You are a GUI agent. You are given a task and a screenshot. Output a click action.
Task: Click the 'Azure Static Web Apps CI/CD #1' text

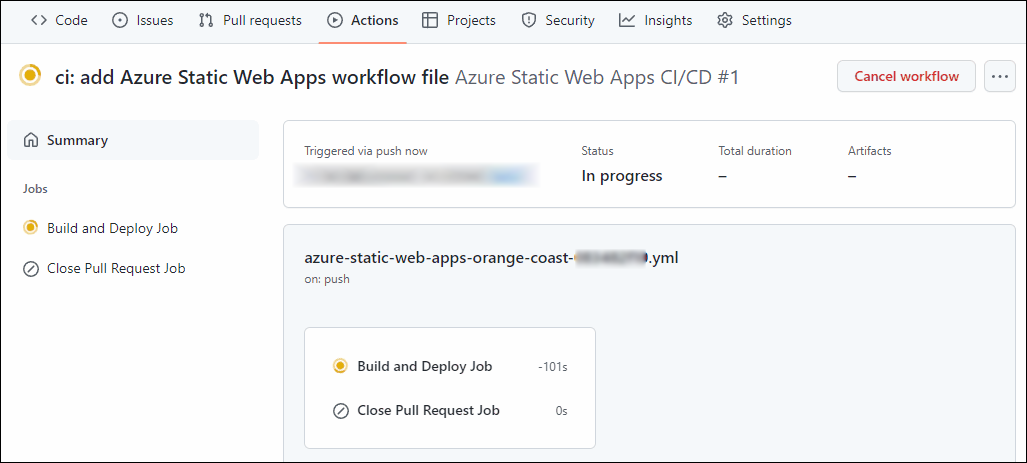(x=597, y=77)
